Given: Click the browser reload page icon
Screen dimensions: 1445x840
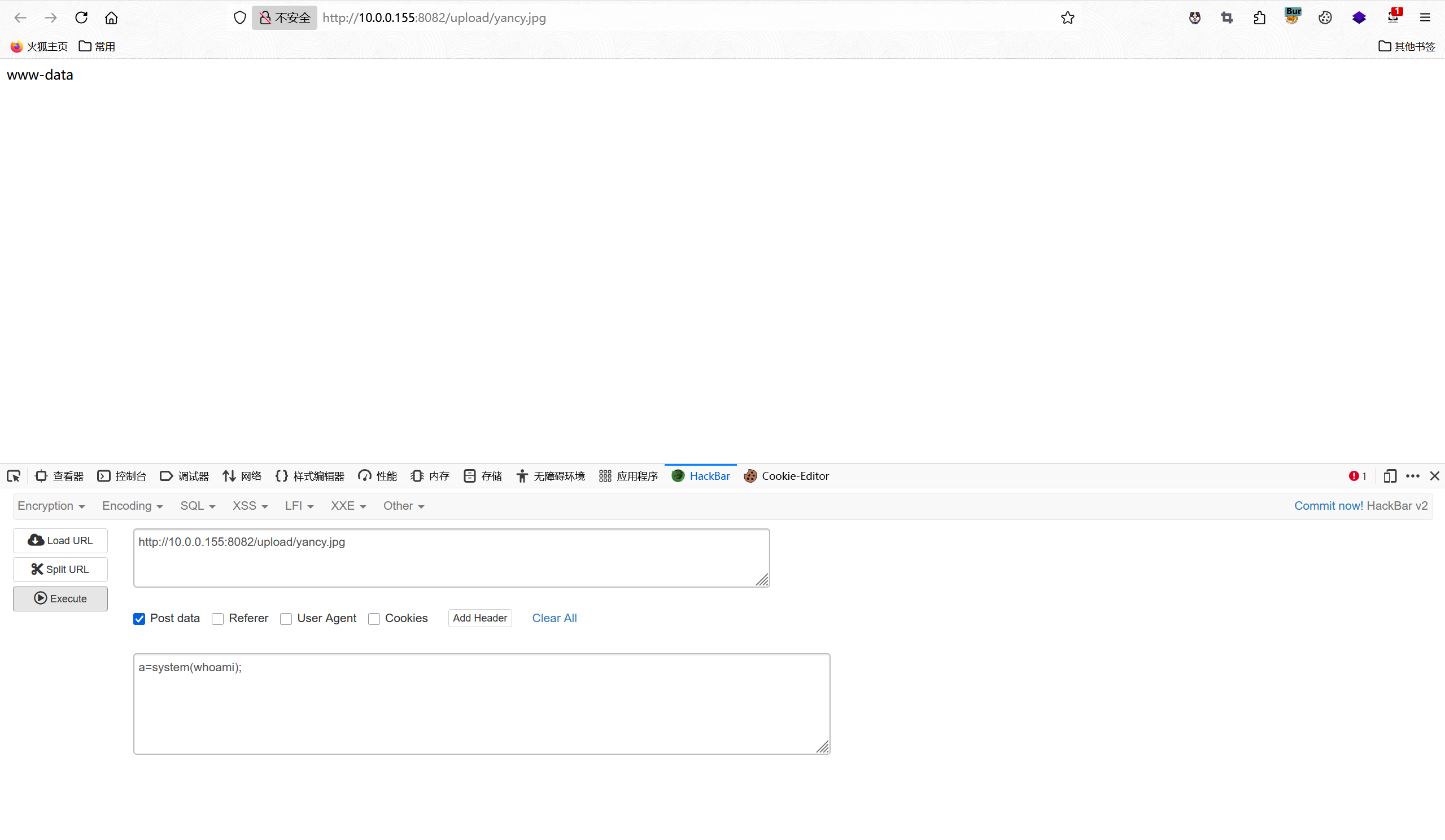Looking at the screenshot, I should click(81, 17).
